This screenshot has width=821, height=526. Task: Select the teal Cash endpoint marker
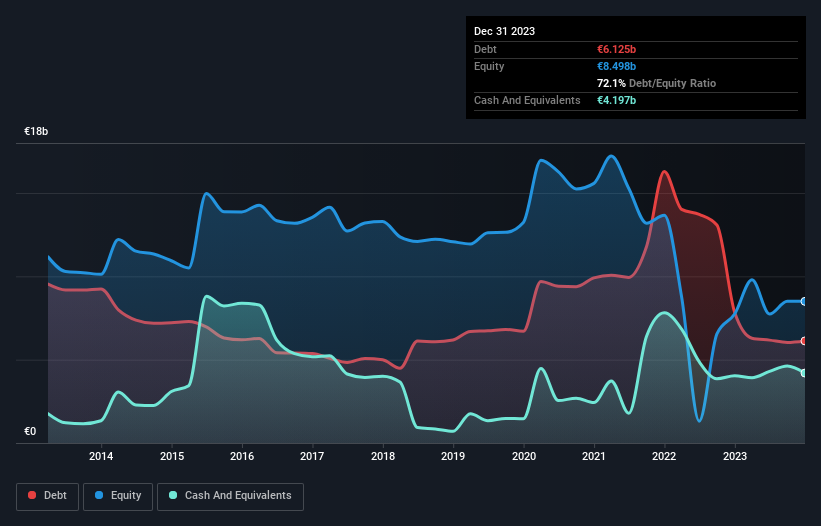tap(804, 373)
